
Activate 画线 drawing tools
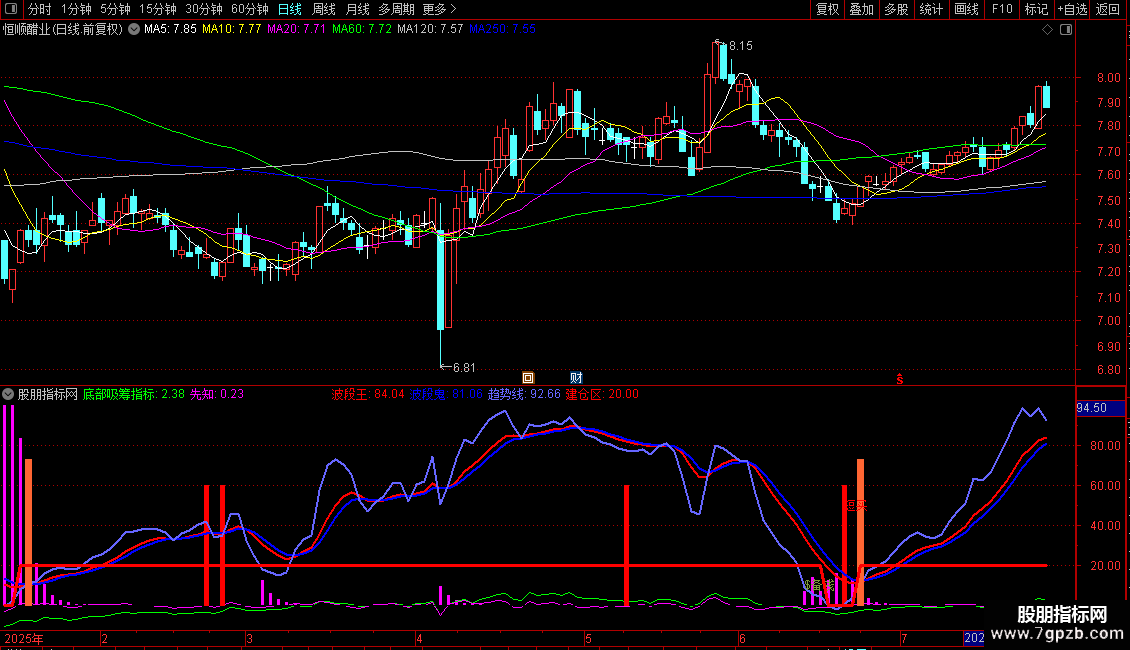pos(966,9)
